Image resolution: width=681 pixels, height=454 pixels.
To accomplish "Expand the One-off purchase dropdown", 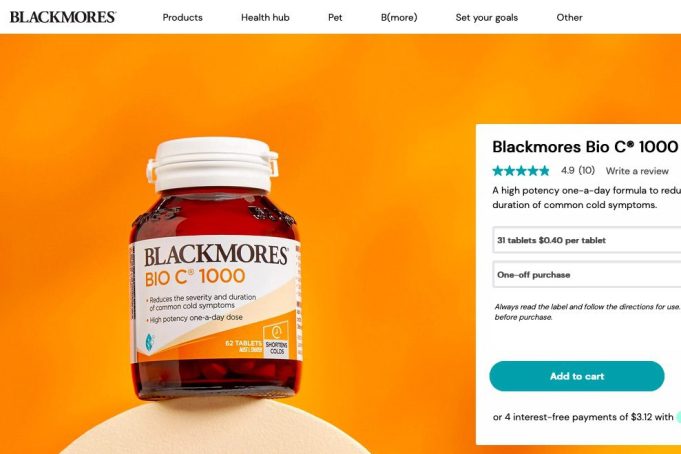I will pos(587,275).
